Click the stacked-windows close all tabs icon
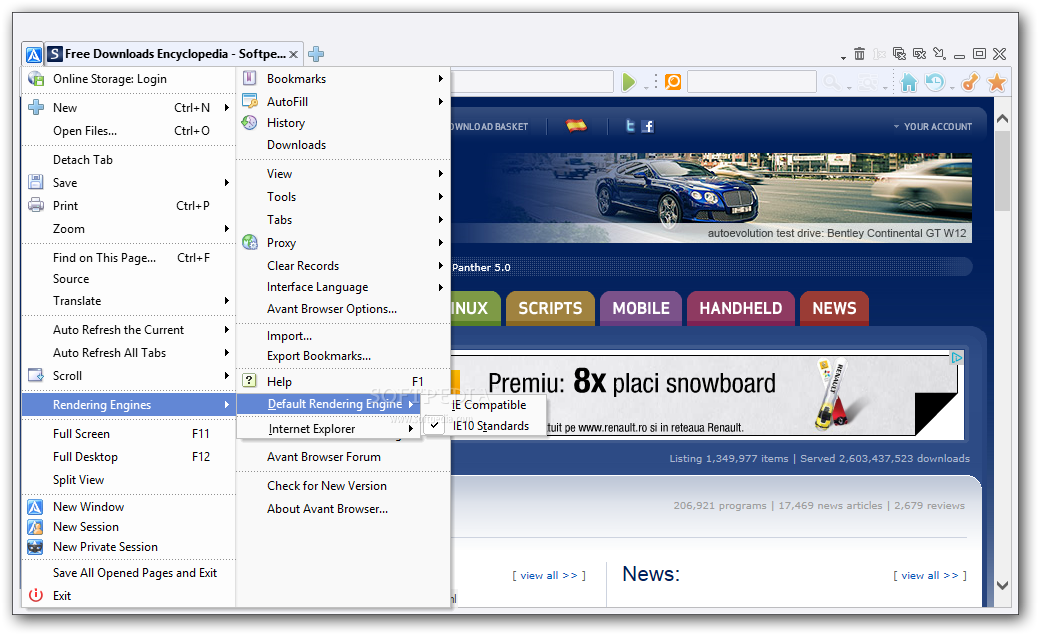The image size is (1039, 635). point(899,54)
